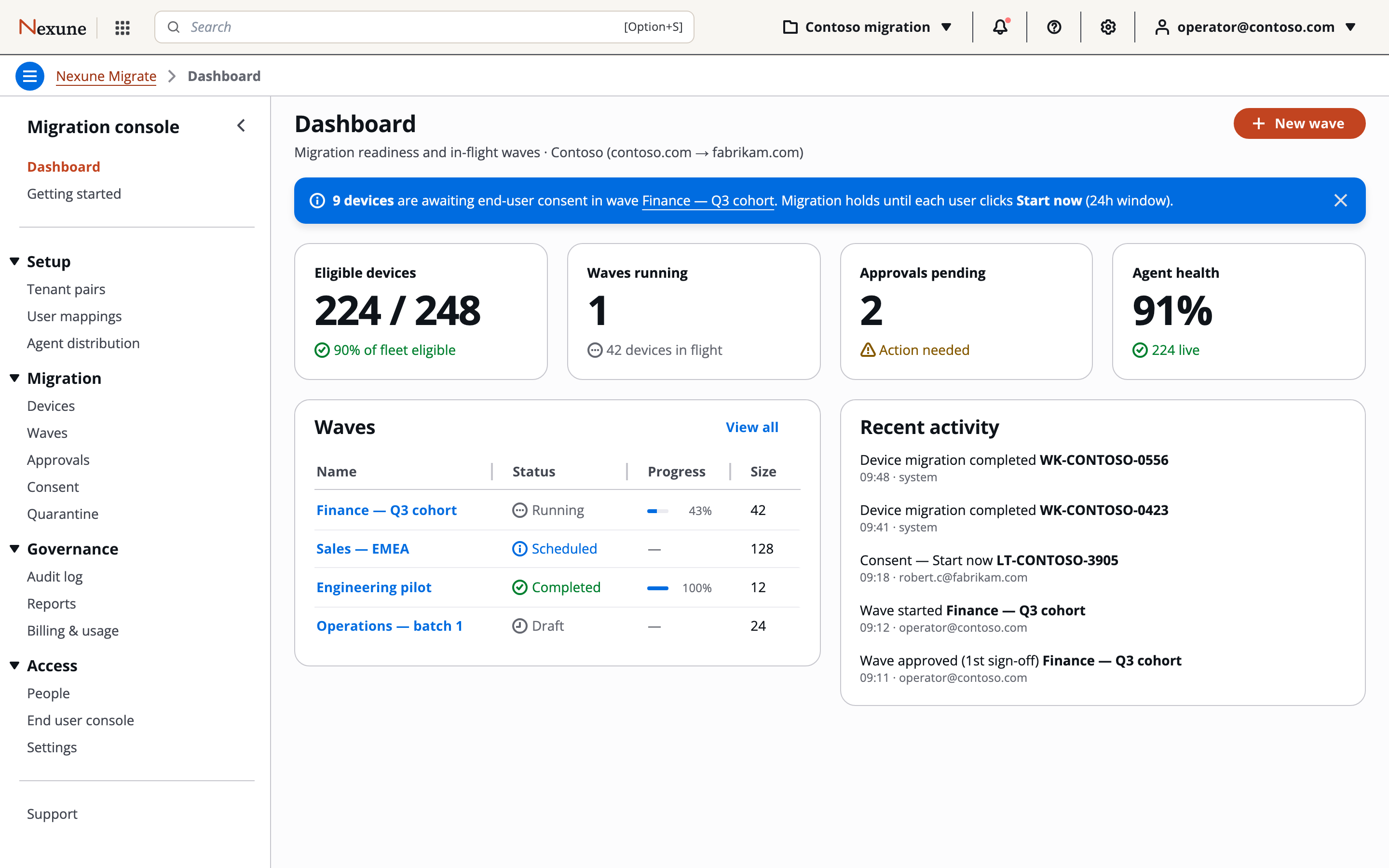
Task: Click the Draft clock icon for Operations wave
Action: 519,626
